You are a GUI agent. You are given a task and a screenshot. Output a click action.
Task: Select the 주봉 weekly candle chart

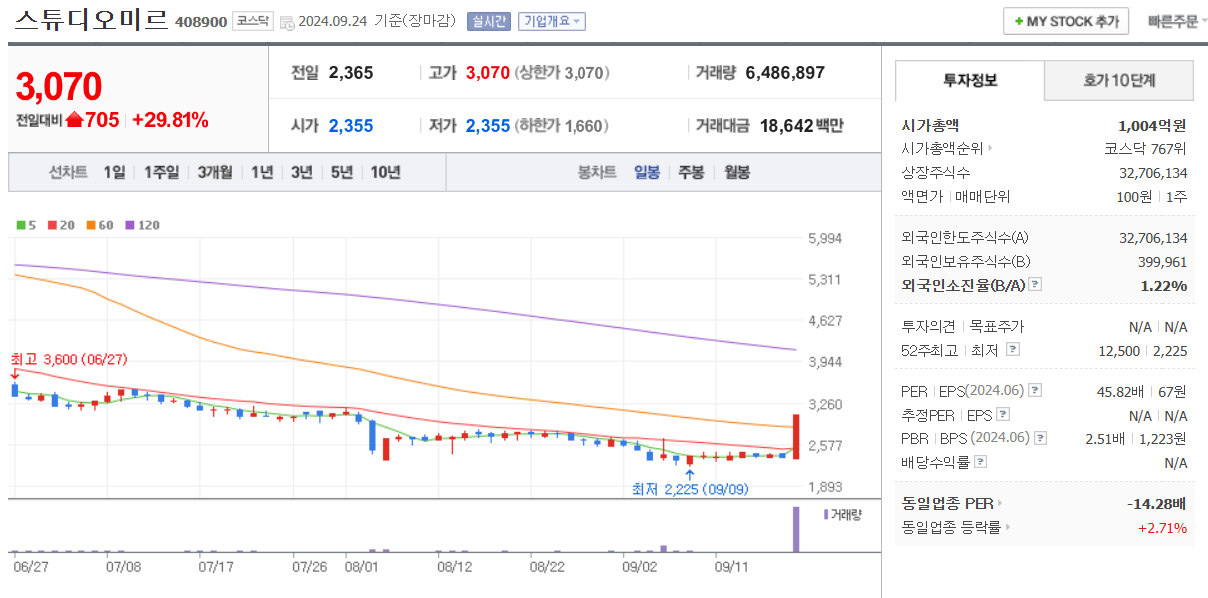pos(692,172)
